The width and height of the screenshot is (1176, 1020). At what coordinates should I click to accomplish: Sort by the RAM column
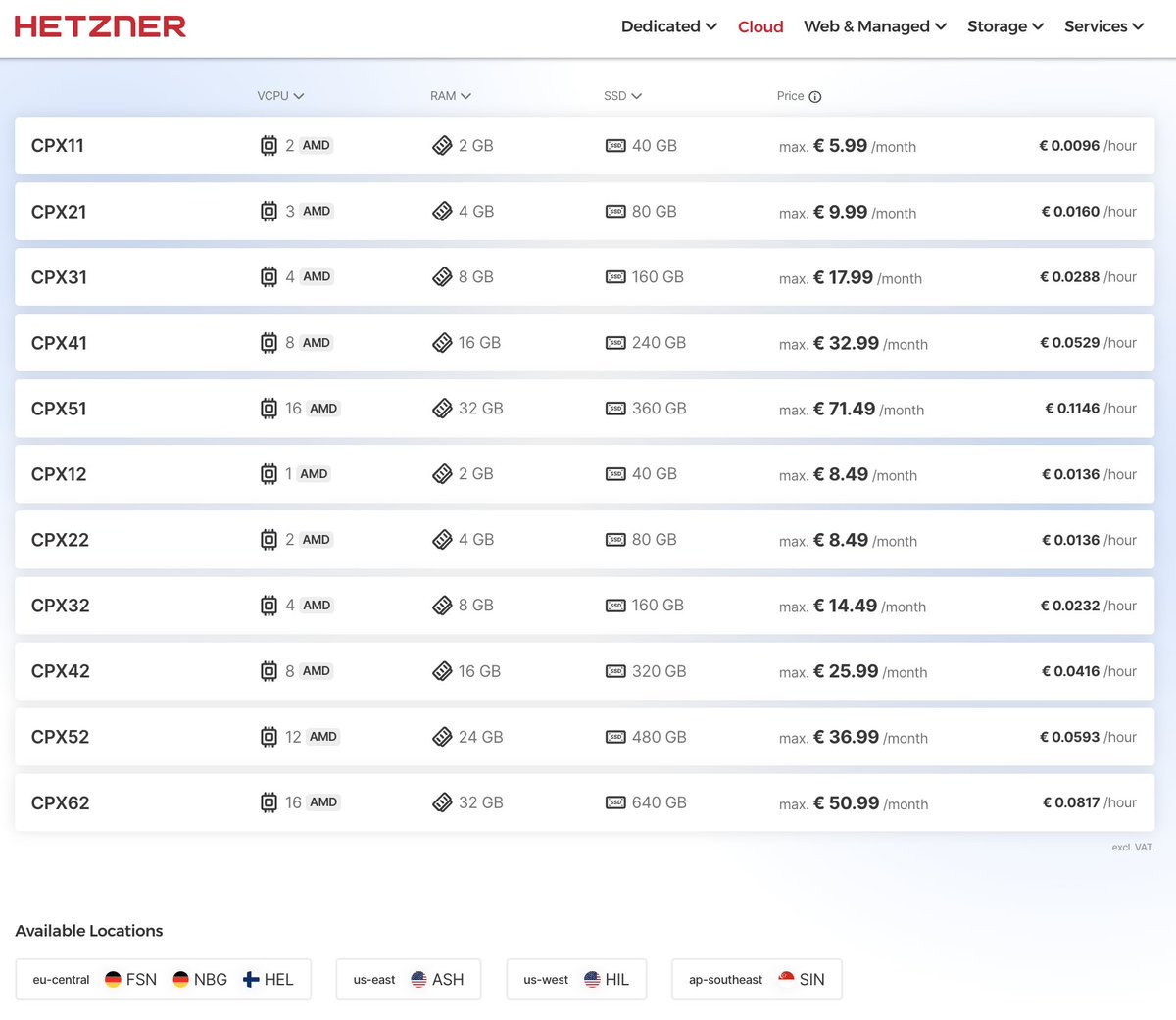451,96
